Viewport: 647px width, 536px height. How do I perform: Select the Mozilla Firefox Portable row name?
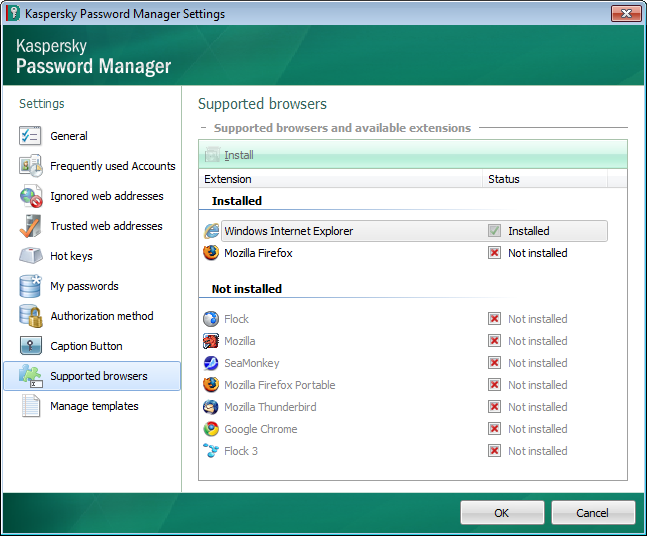pyautogui.click(x=280, y=385)
